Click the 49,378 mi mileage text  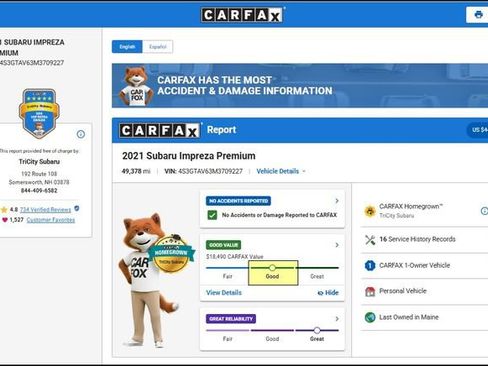[x=136, y=171]
